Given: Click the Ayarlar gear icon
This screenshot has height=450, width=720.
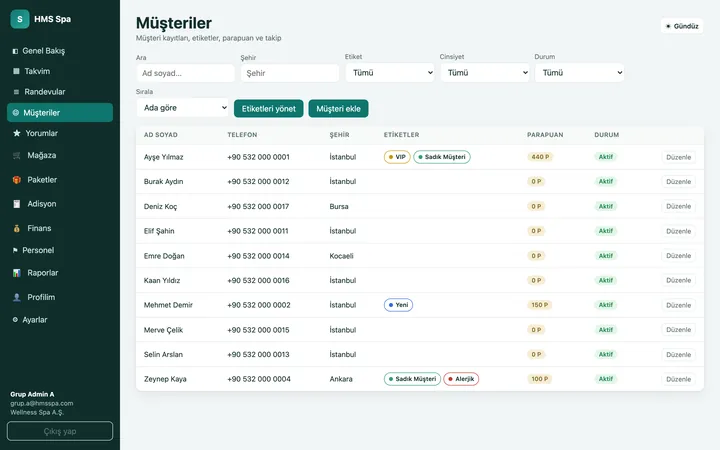Looking at the screenshot, I should tap(15, 320).
